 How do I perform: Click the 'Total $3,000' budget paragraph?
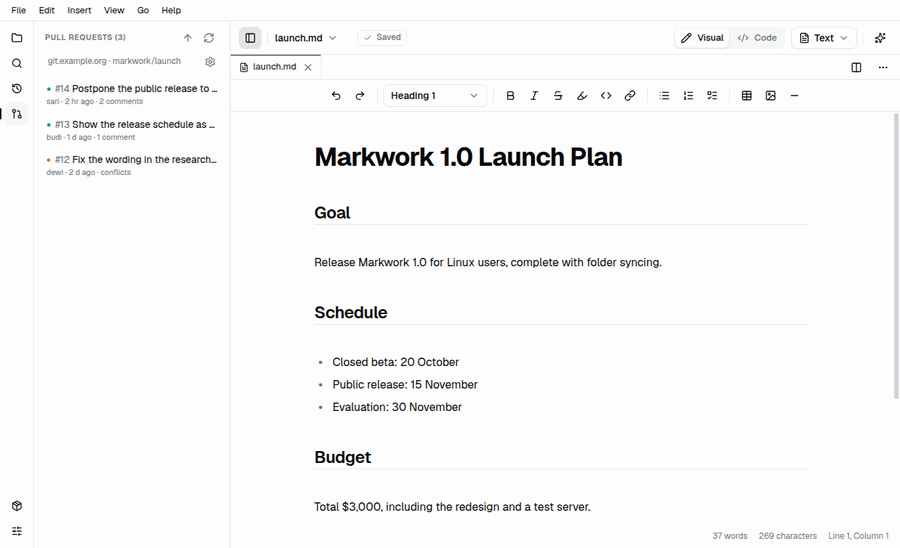point(452,507)
